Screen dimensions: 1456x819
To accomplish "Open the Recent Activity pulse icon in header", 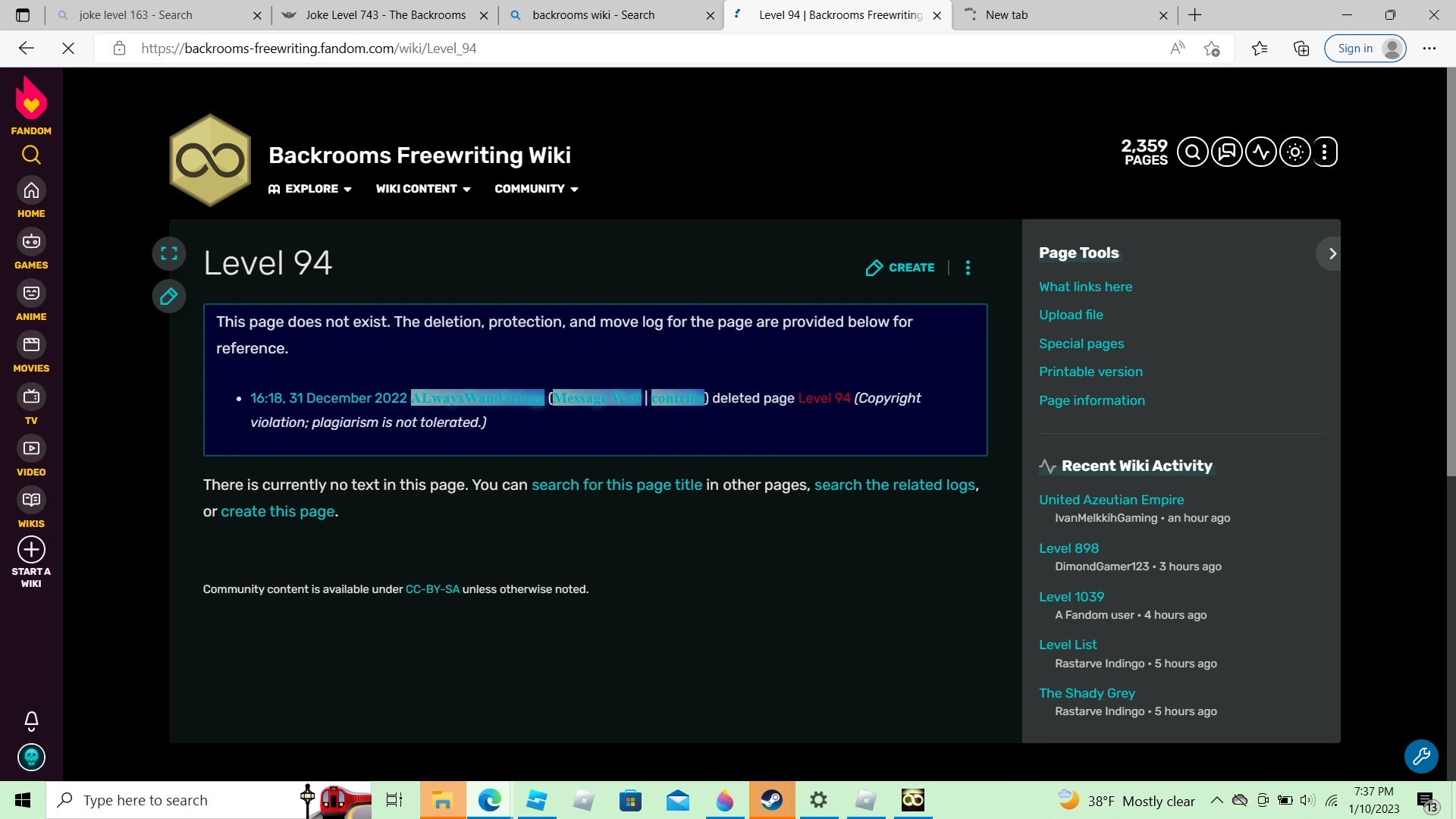I will point(1260,152).
